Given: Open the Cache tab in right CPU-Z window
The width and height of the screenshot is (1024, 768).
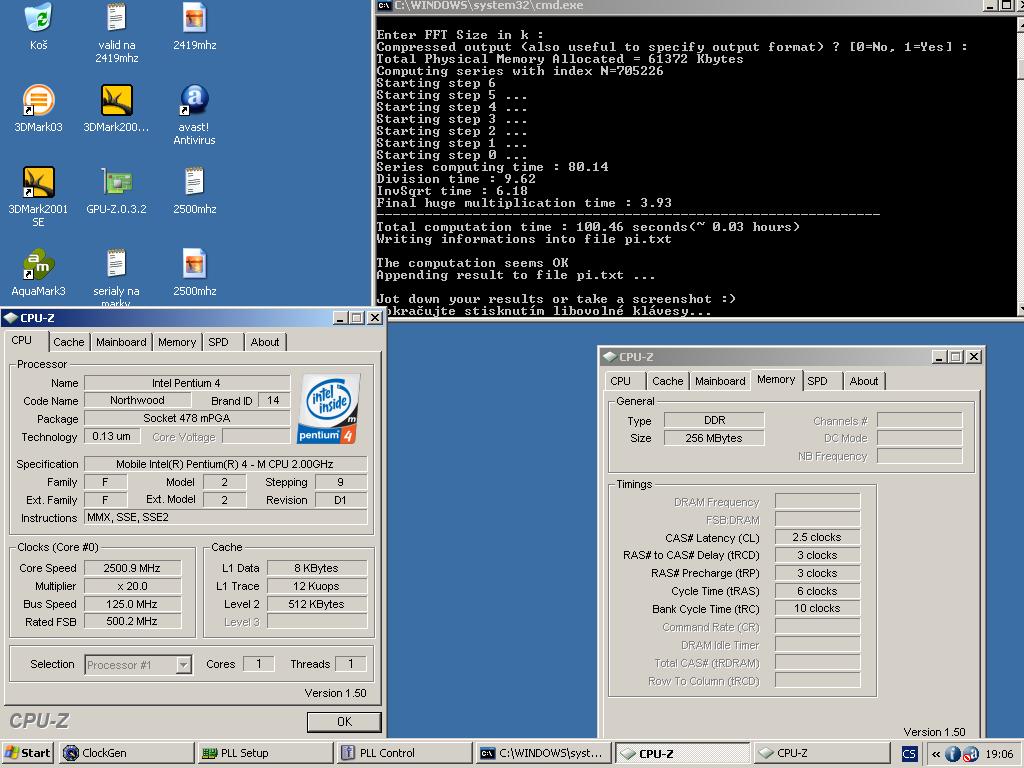Looking at the screenshot, I should (x=667, y=381).
